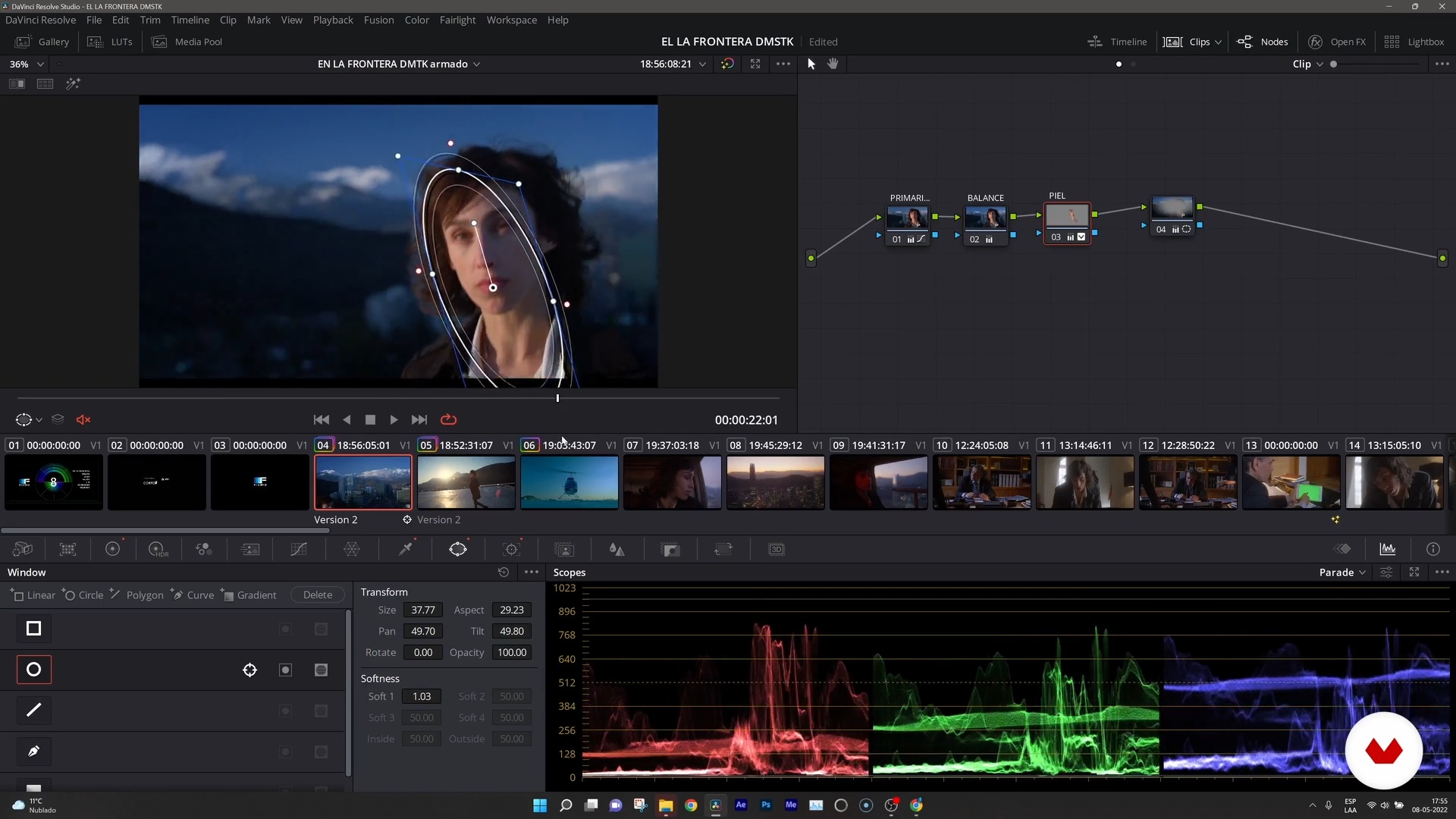Open the viewer overlay mode dropdown
This screenshot has width=1456, height=819.
[x=29, y=419]
